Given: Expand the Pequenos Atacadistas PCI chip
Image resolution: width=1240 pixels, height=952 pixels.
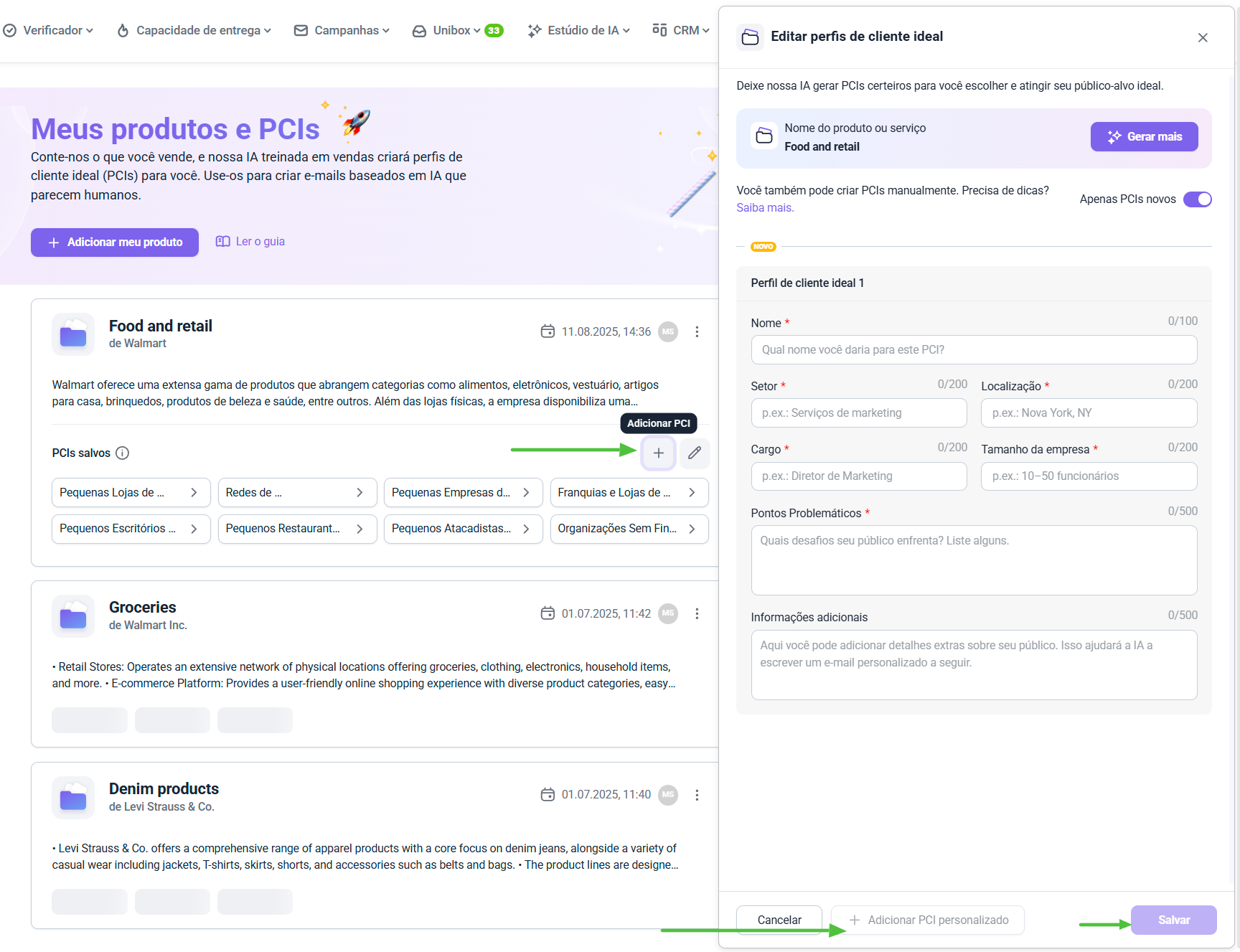Looking at the screenshot, I should [463, 529].
